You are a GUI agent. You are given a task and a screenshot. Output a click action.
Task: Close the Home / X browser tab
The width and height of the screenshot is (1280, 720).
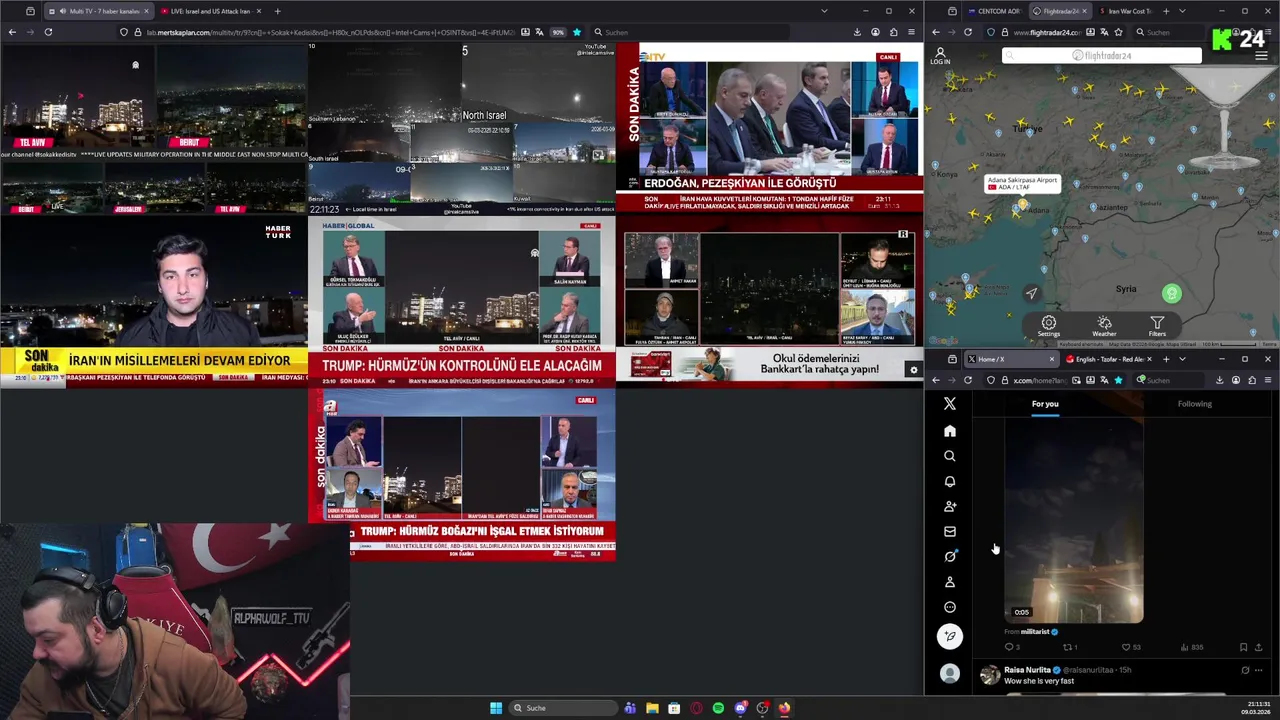pos(1051,359)
